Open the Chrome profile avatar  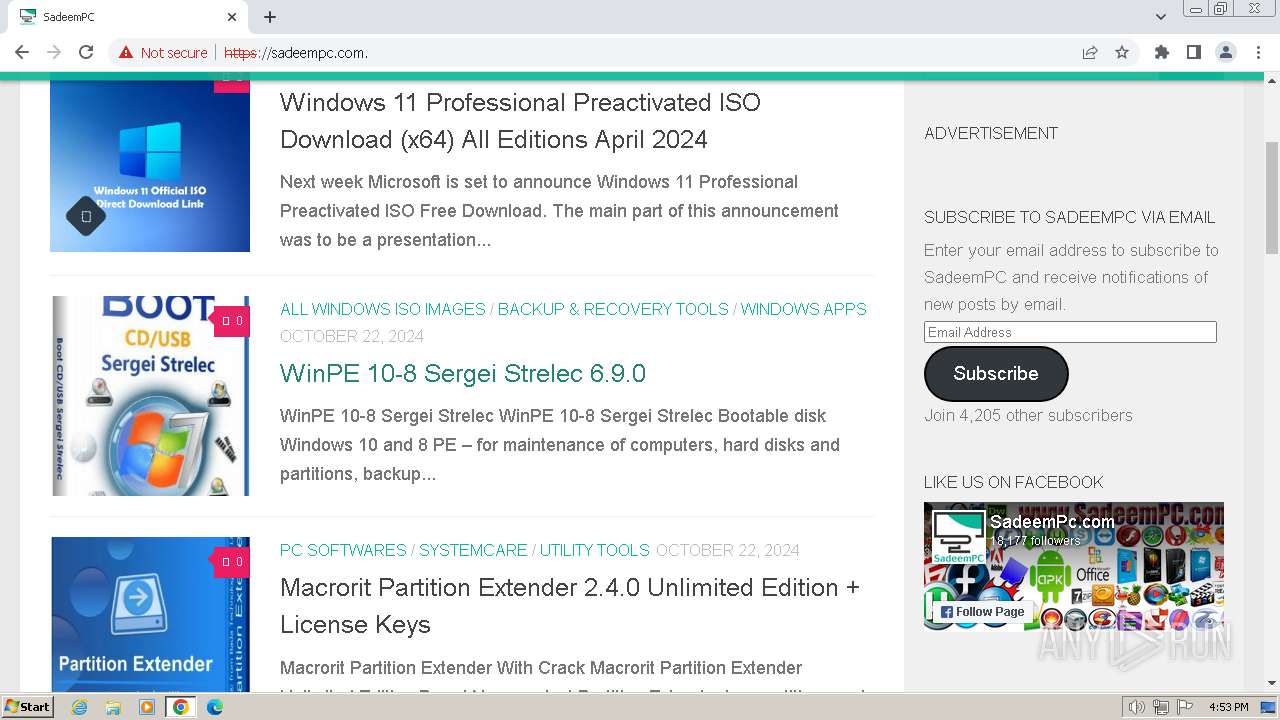1226,52
